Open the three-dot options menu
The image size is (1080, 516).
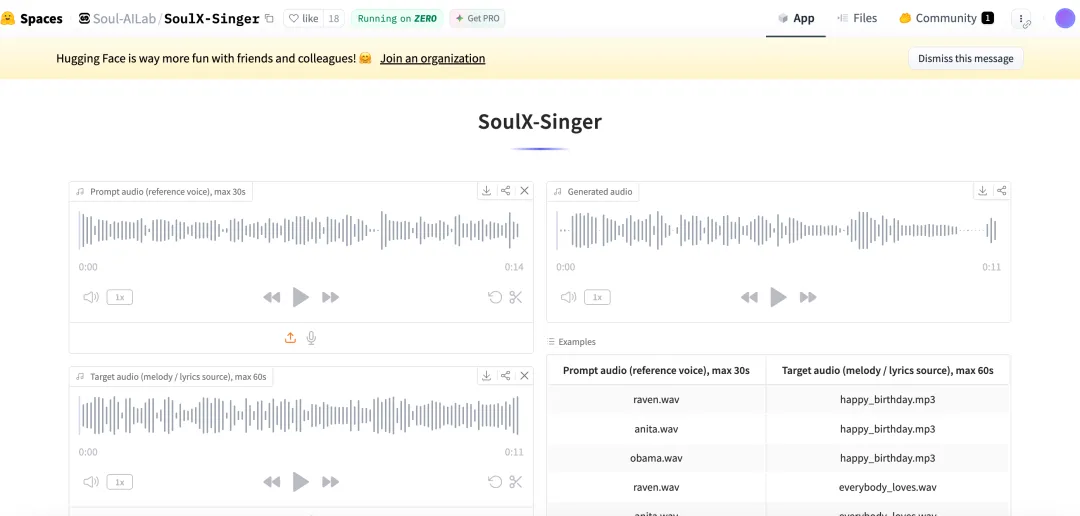(1021, 19)
